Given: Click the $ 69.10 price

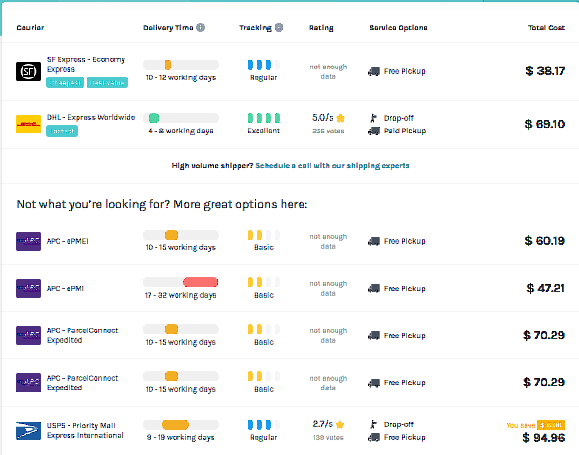Looking at the screenshot, I should [545, 124].
